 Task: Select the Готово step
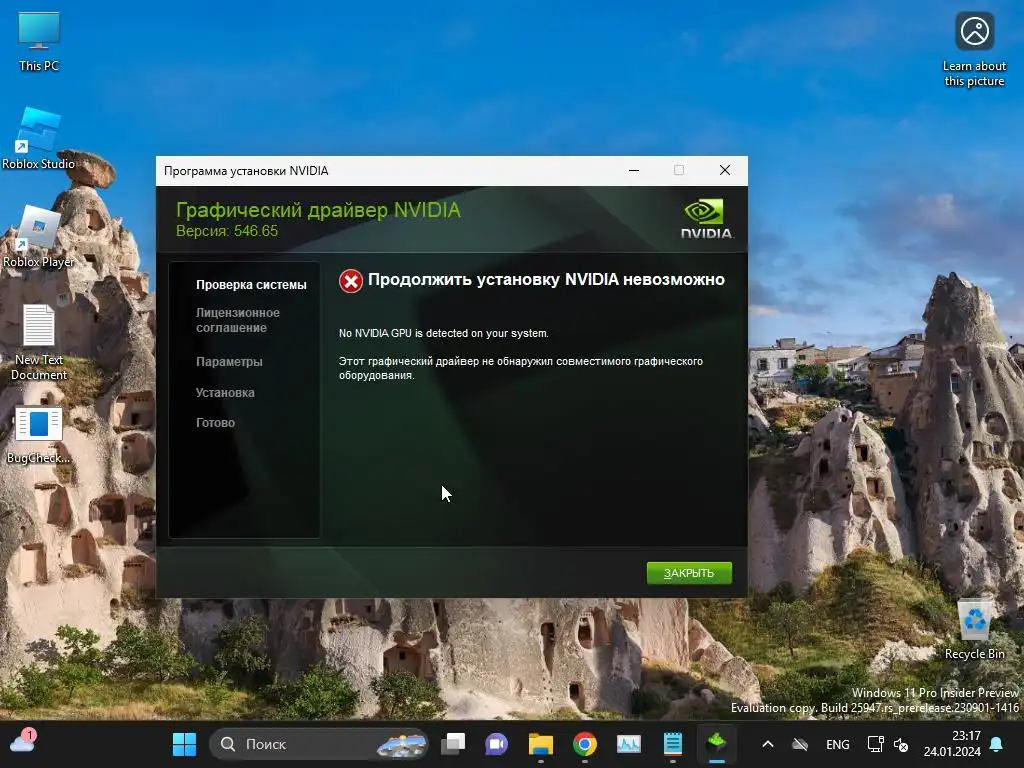pyautogui.click(x=215, y=423)
